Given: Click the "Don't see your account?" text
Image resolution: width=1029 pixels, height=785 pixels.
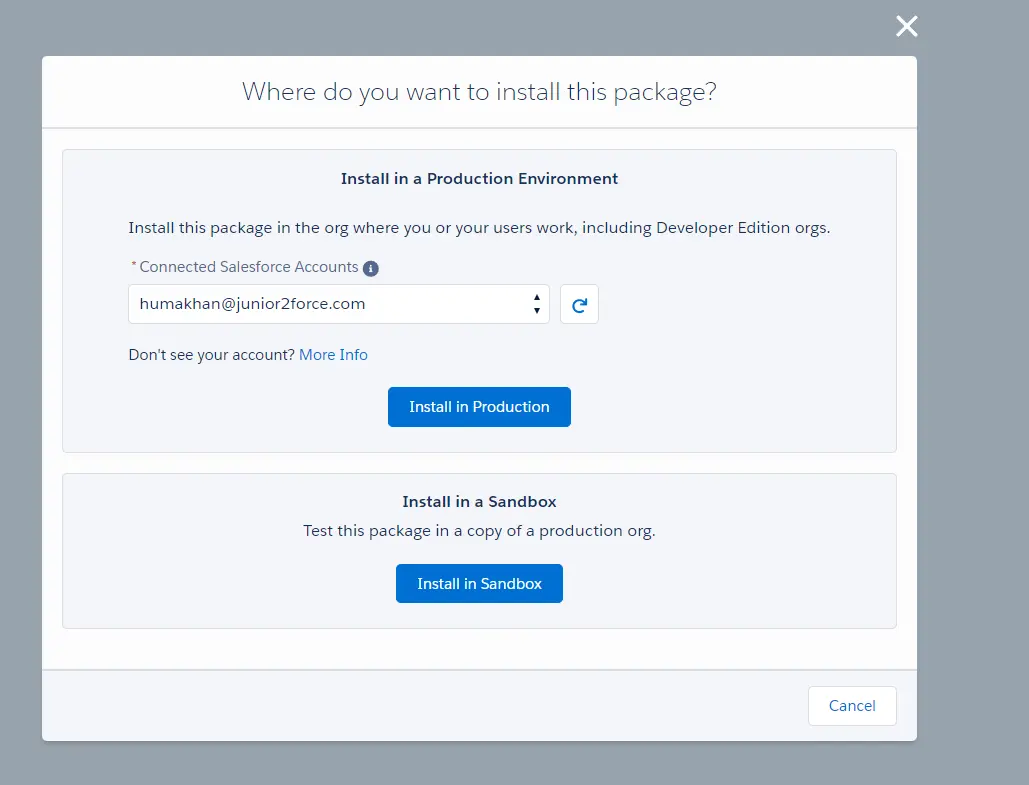Looking at the screenshot, I should (211, 355).
